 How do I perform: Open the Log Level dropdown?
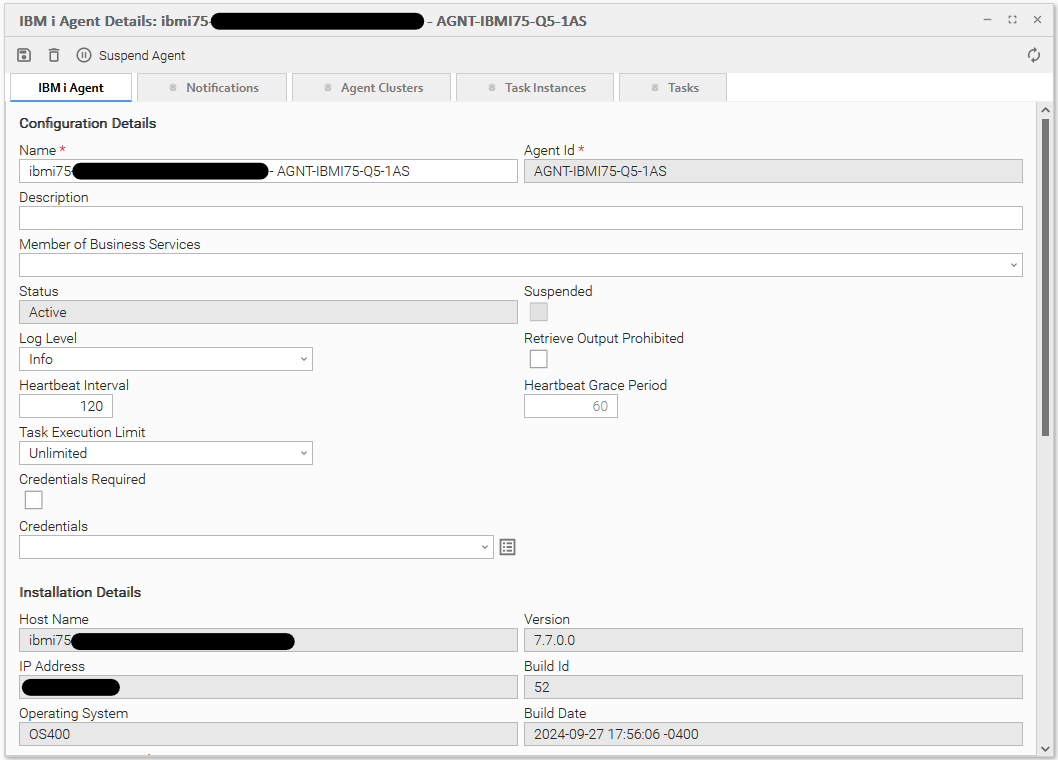click(x=165, y=359)
